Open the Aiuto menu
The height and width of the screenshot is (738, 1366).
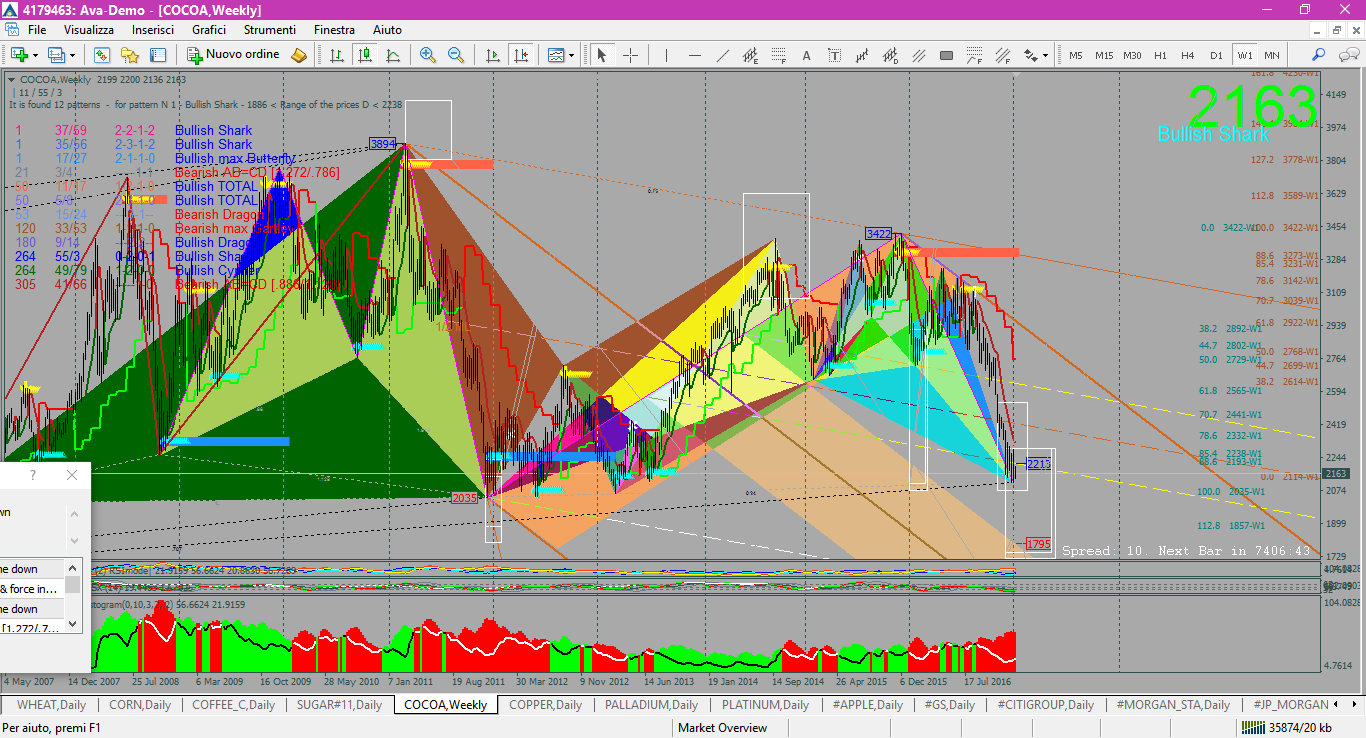pyautogui.click(x=387, y=30)
